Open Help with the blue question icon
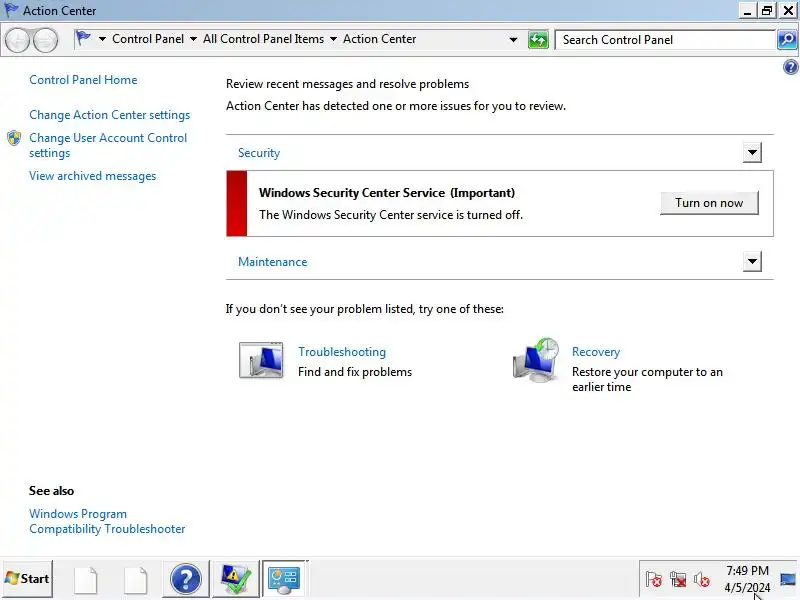 tap(790, 67)
